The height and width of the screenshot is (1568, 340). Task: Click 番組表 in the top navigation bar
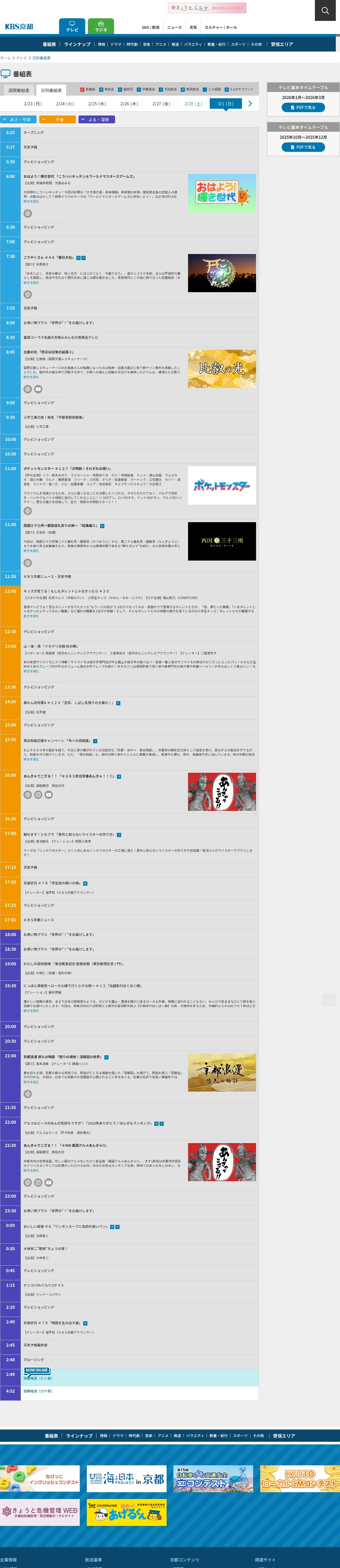pyautogui.click(x=49, y=44)
